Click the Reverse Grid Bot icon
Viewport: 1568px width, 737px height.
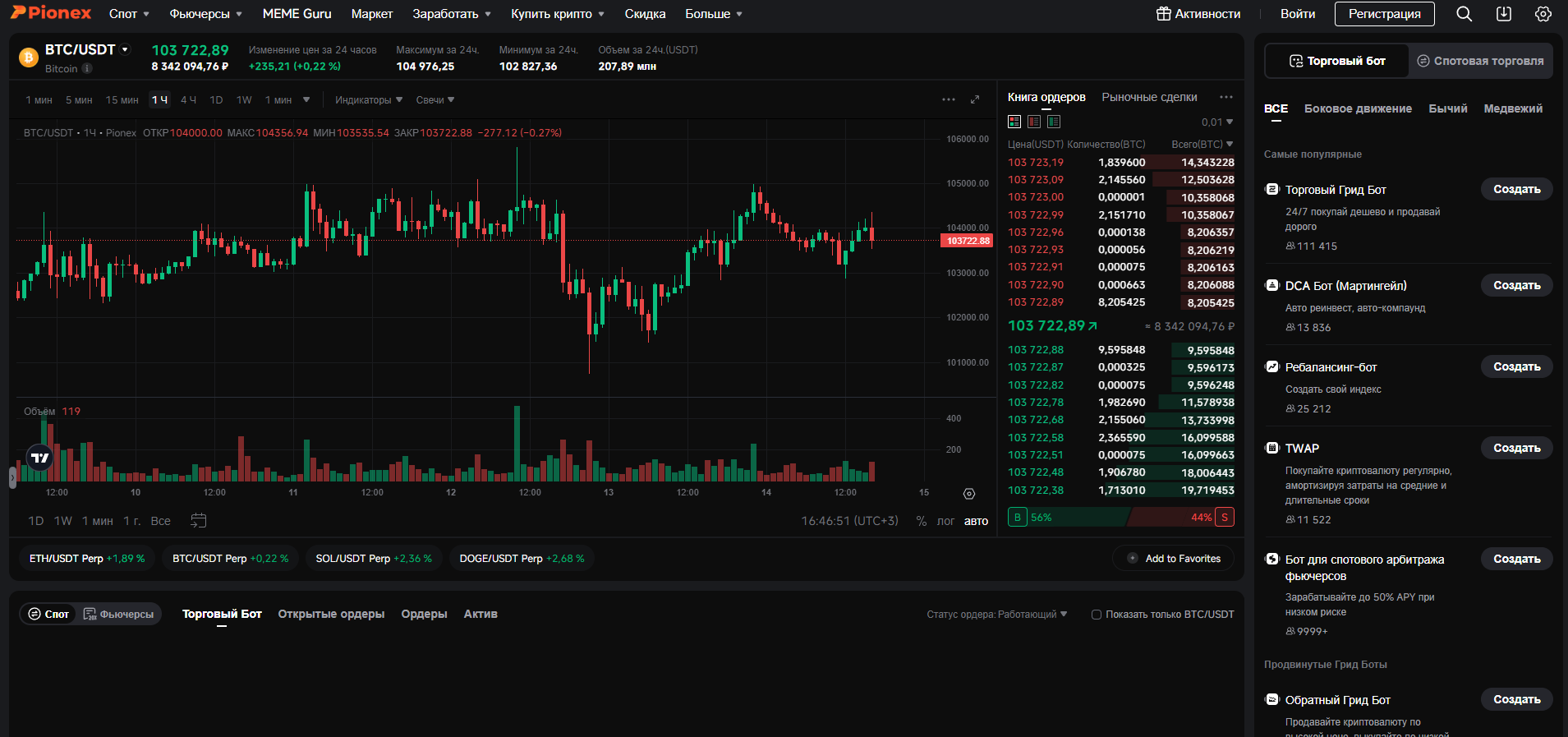click(x=1272, y=700)
